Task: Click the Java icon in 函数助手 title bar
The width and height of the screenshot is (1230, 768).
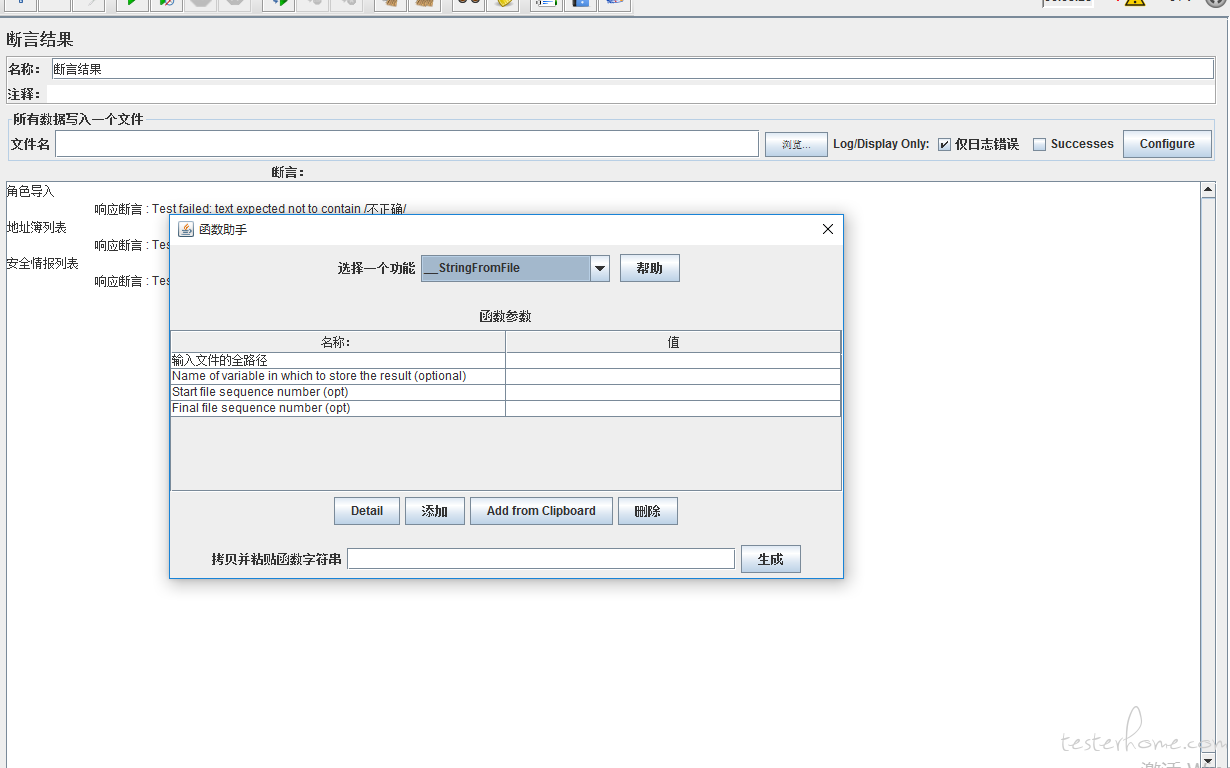Action: 186,229
